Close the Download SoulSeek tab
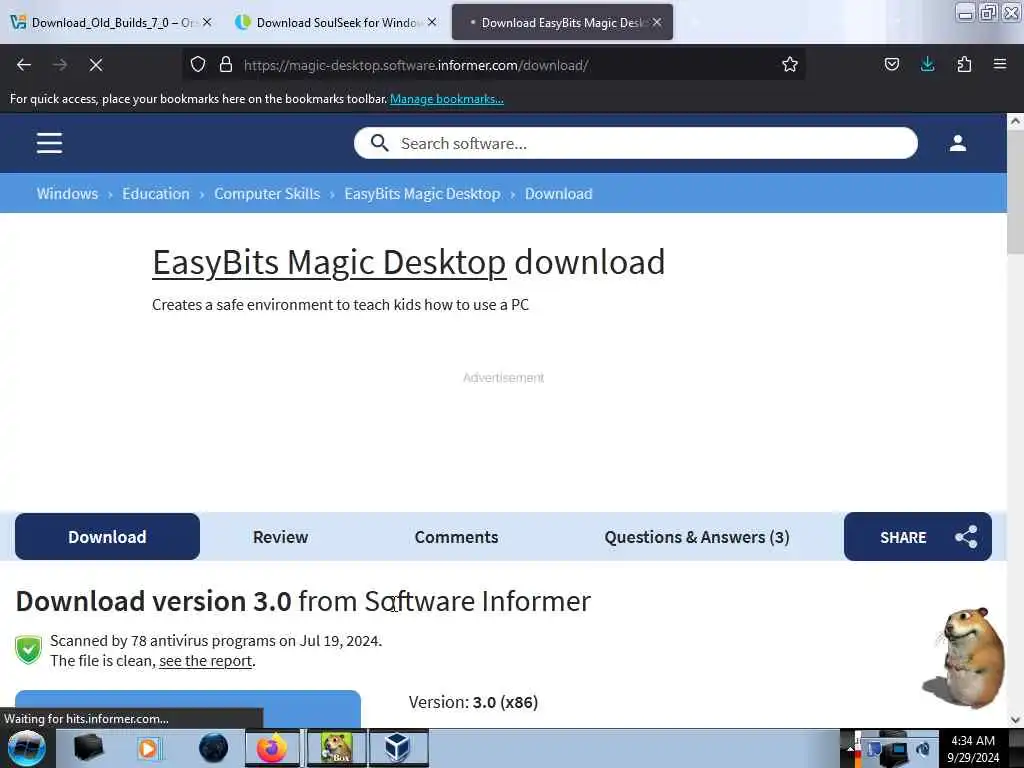This screenshot has height=768, width=1024. pyautogui.click(x=432, y=22)
